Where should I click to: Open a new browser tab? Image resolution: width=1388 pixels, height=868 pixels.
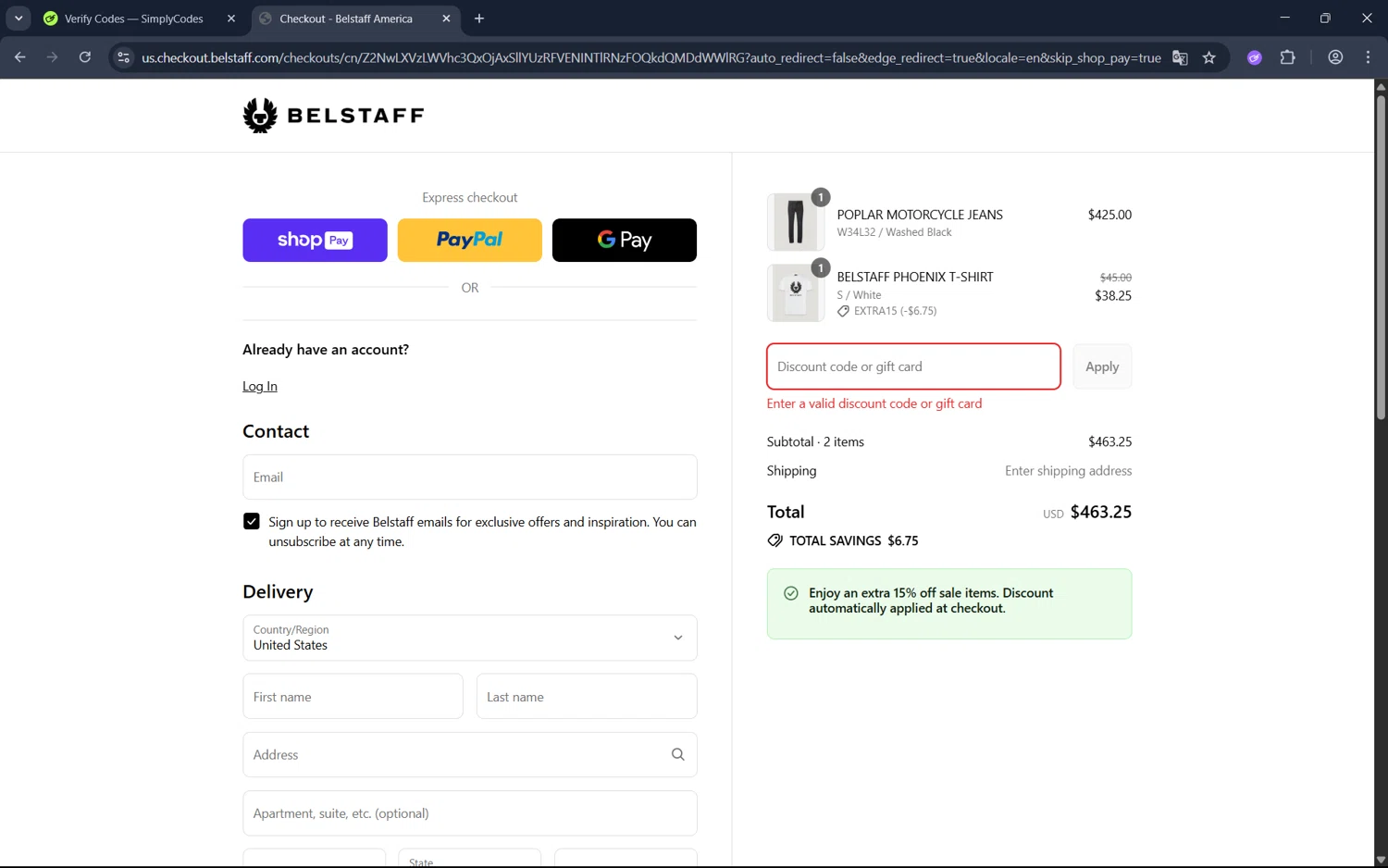point(479,19)
